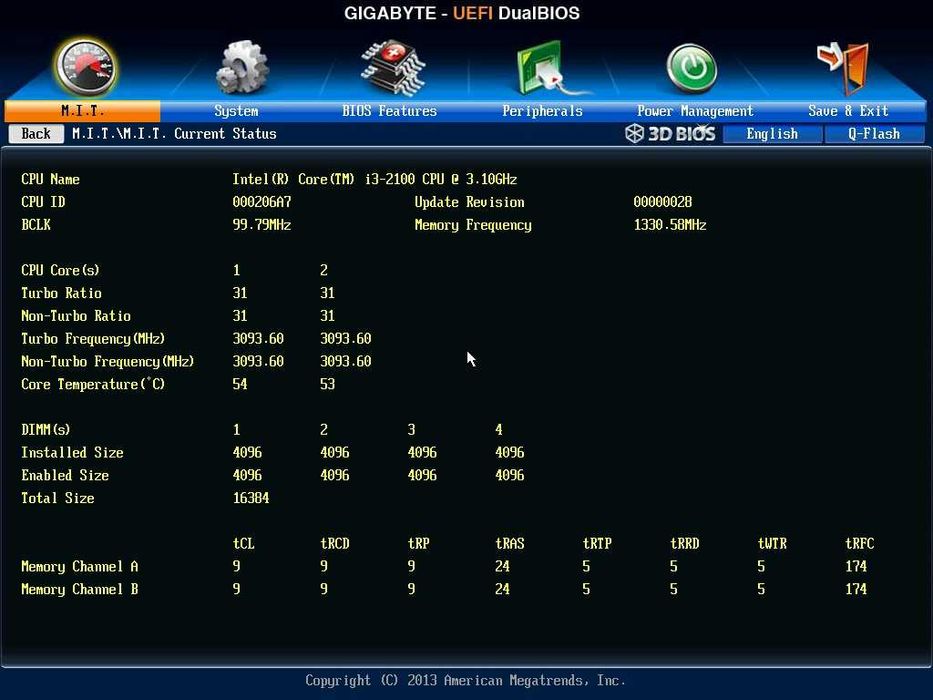Switch to the M.I.T. tab

[x=82, y=111]
